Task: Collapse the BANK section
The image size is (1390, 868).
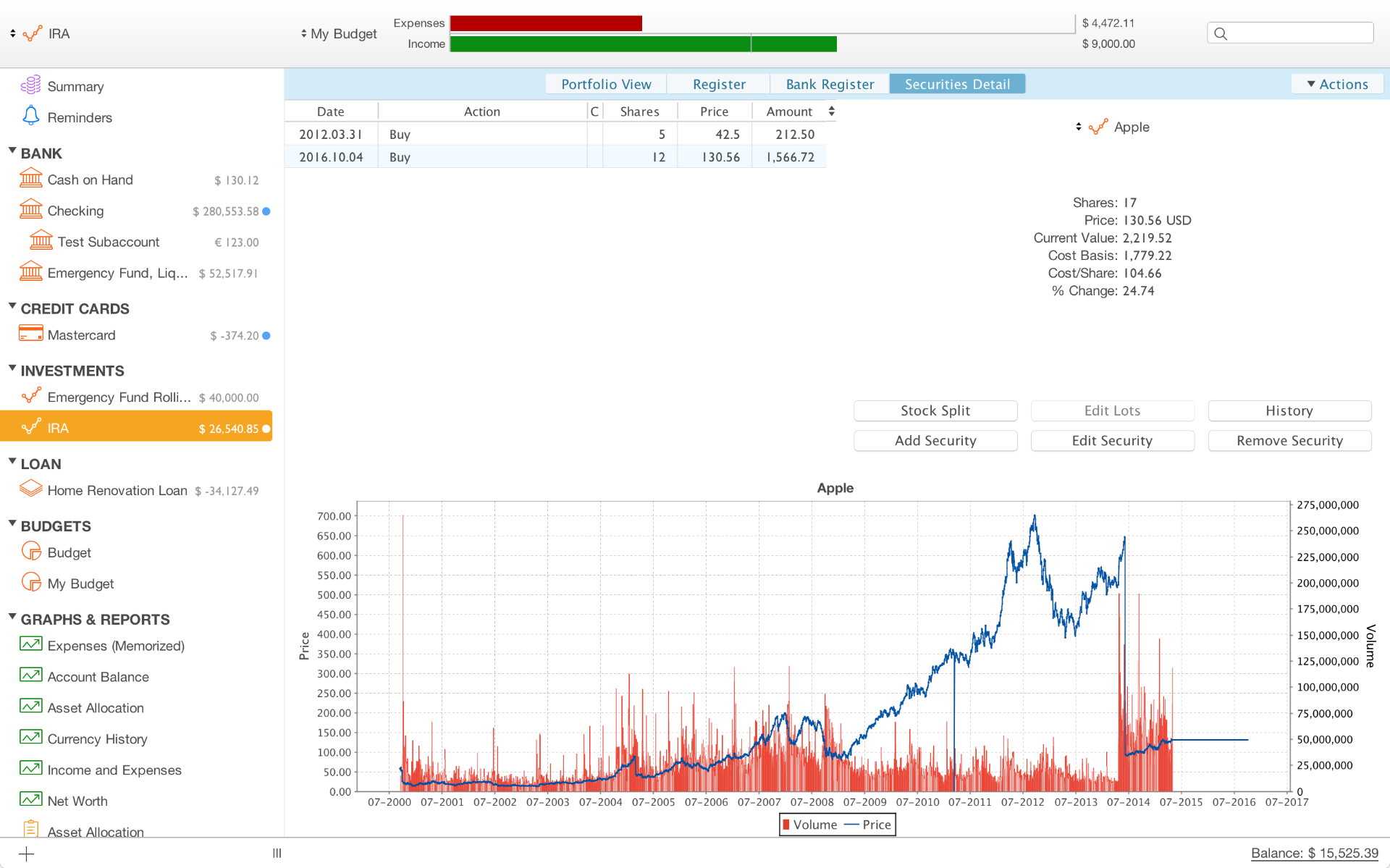Action: click(12, 151)
